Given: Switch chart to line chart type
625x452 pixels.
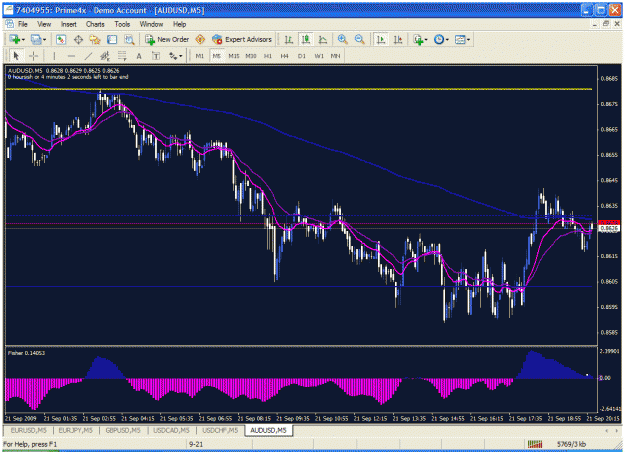Looking at the screenshot, I should click(323, 39).
